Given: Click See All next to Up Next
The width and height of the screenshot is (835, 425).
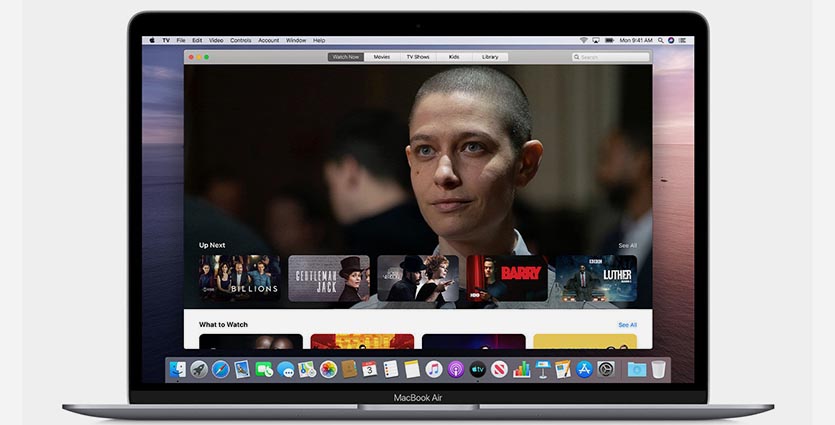Looking at the screenshot, I should (x=627, y=245).
